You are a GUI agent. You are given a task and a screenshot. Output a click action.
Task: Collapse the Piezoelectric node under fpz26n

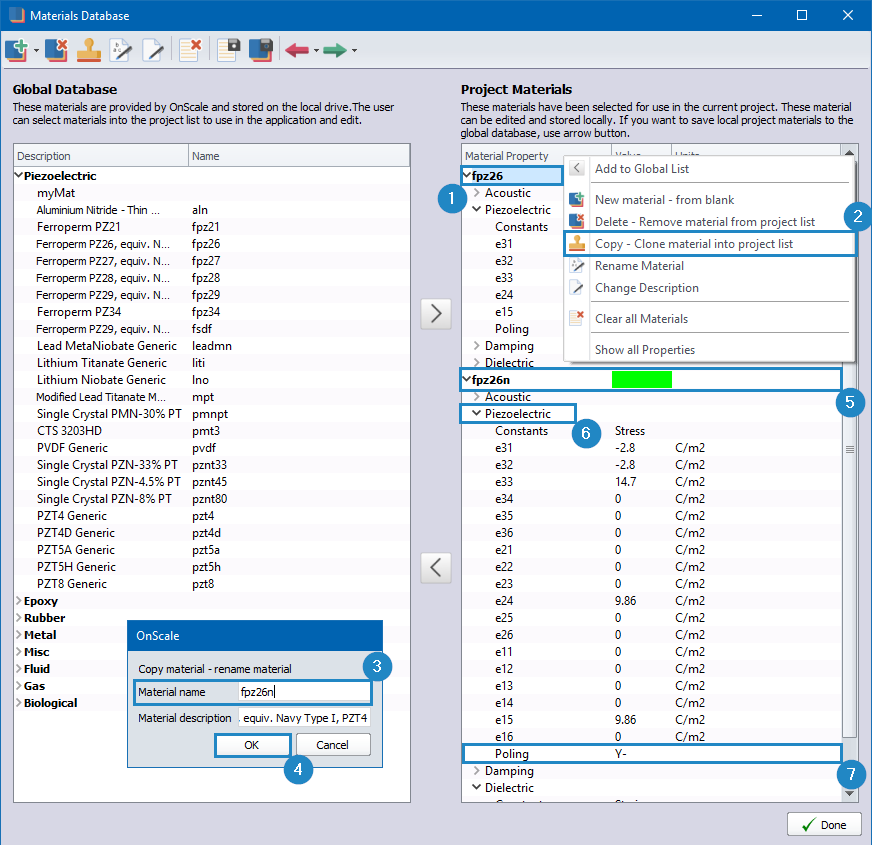477,413
